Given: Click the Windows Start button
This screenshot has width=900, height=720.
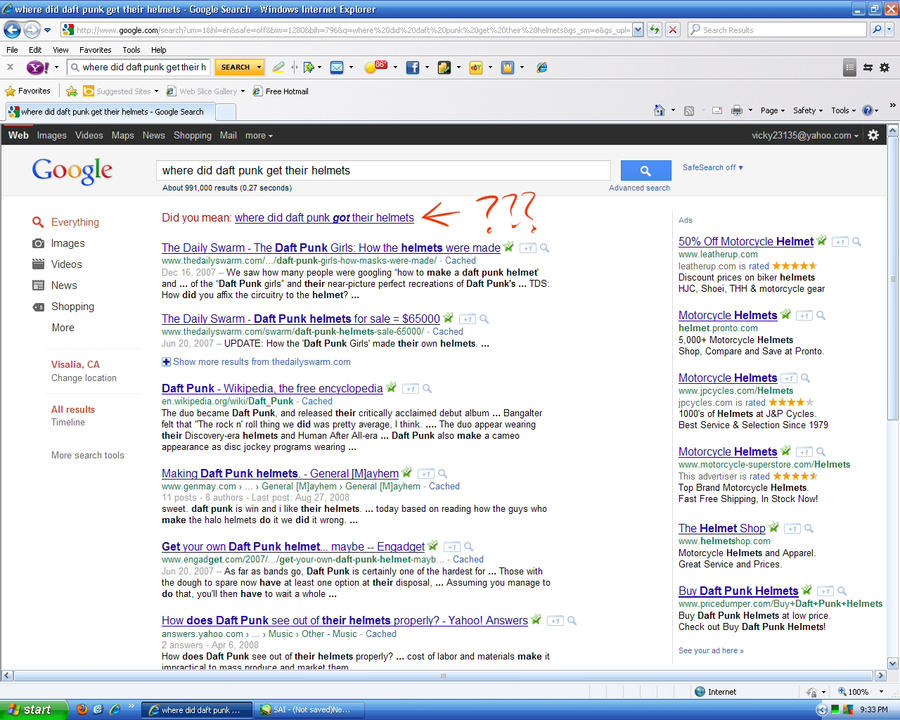Looking at the screenshot, I should coord(33,710).
